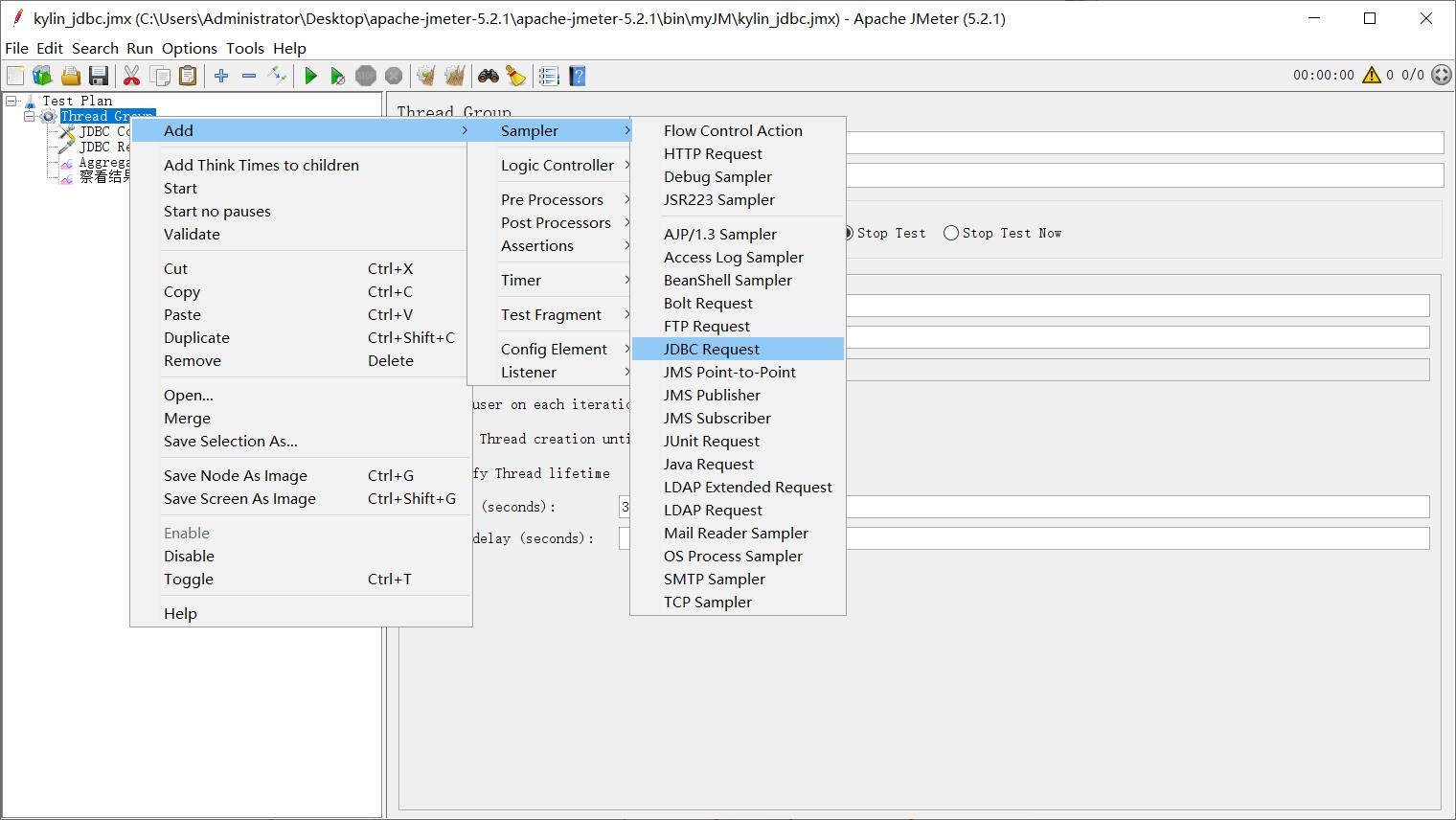
Task: Click the Expand All plus icon
Action: tap(221, 76)
